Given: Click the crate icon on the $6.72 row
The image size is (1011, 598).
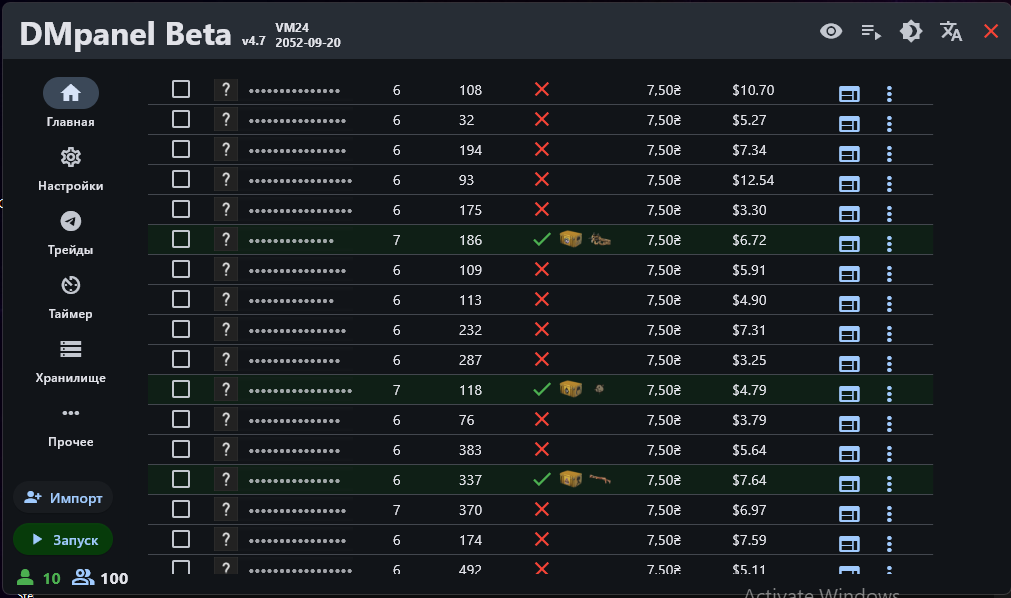Looking at the screenshot, I should point(569,239).
